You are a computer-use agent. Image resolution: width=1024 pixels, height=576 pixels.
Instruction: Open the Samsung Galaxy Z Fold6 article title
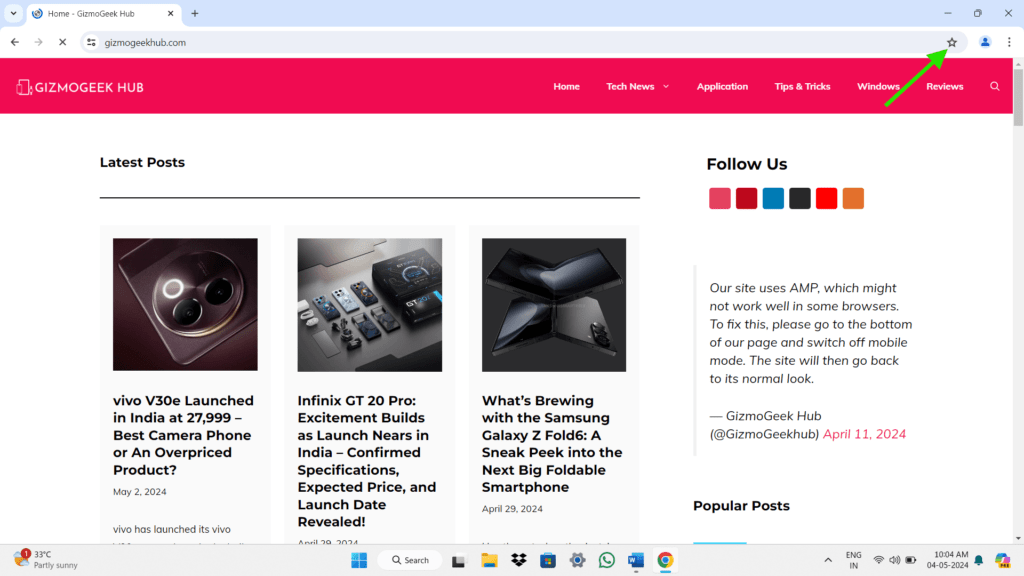[x=552, y=443]
